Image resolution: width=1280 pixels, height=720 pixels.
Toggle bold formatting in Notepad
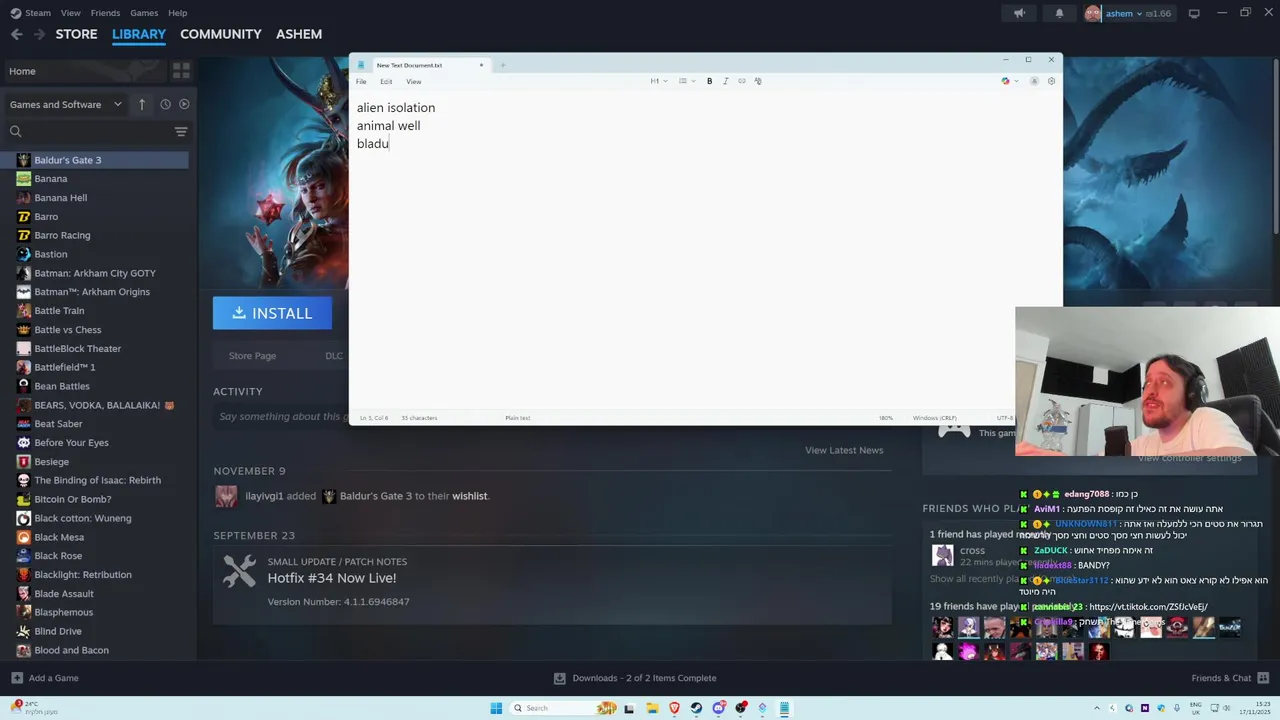point(710,81)
